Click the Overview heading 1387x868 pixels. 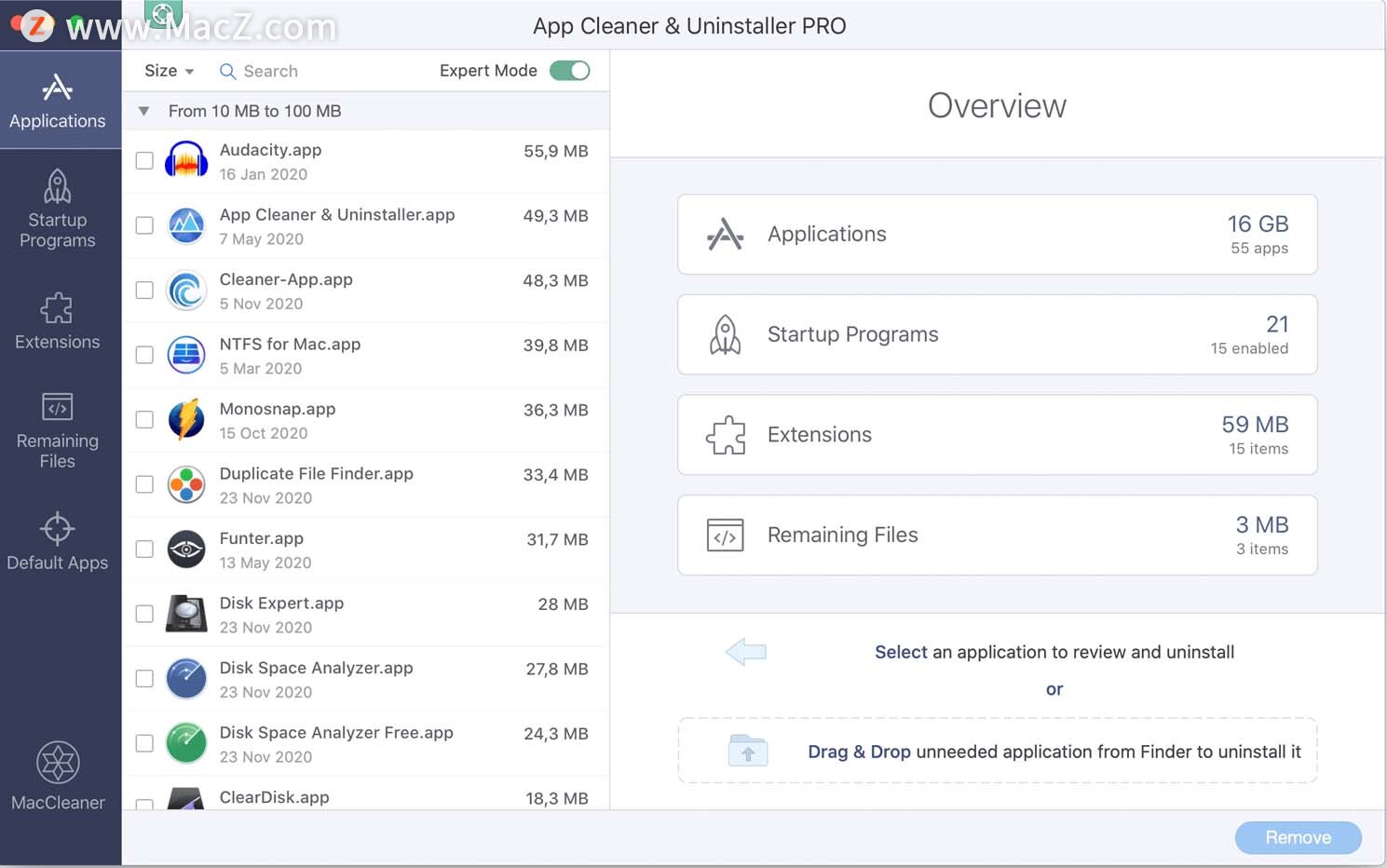(x=998, y=105)
